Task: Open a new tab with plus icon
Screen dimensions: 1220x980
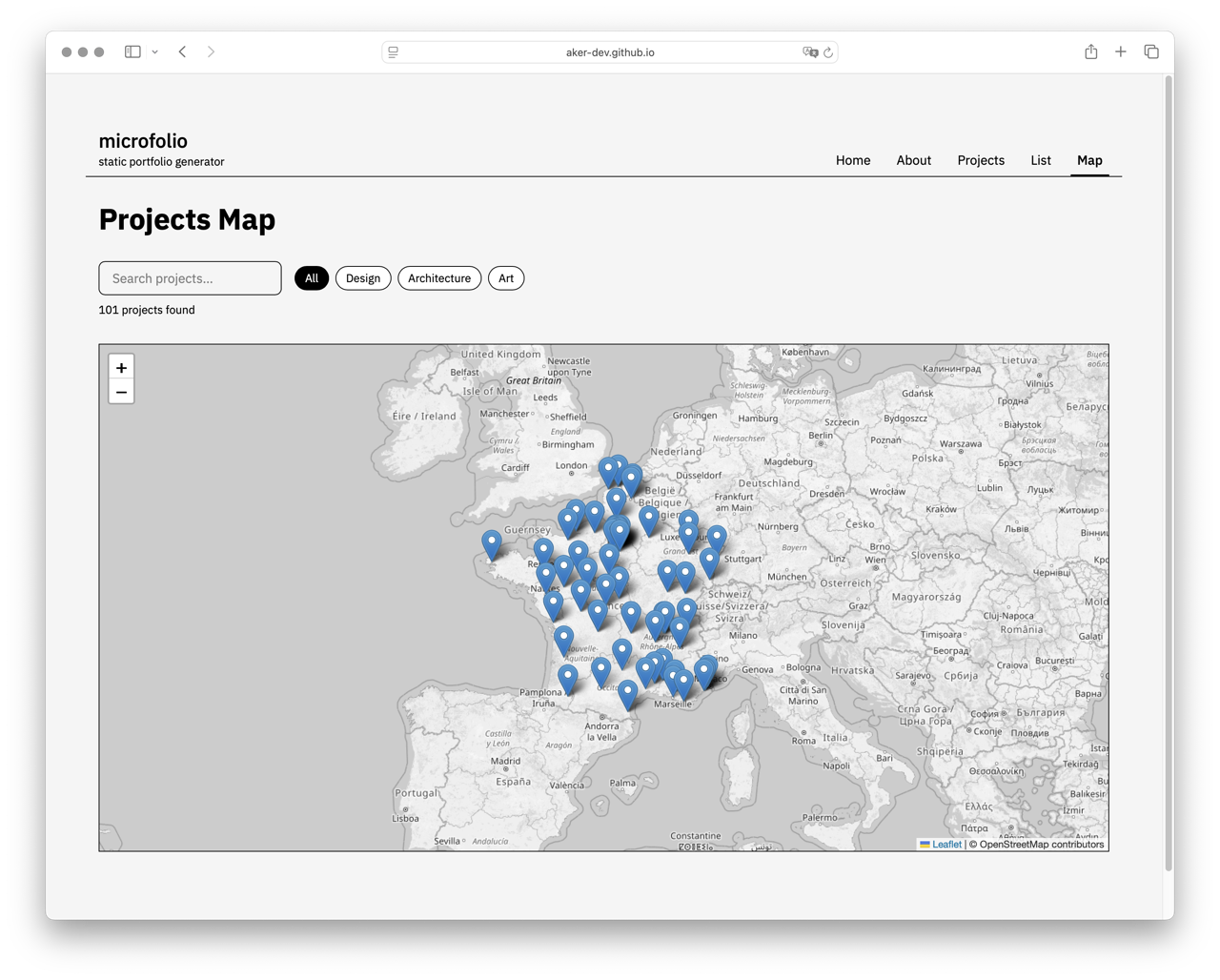Action: (1121, 51)
